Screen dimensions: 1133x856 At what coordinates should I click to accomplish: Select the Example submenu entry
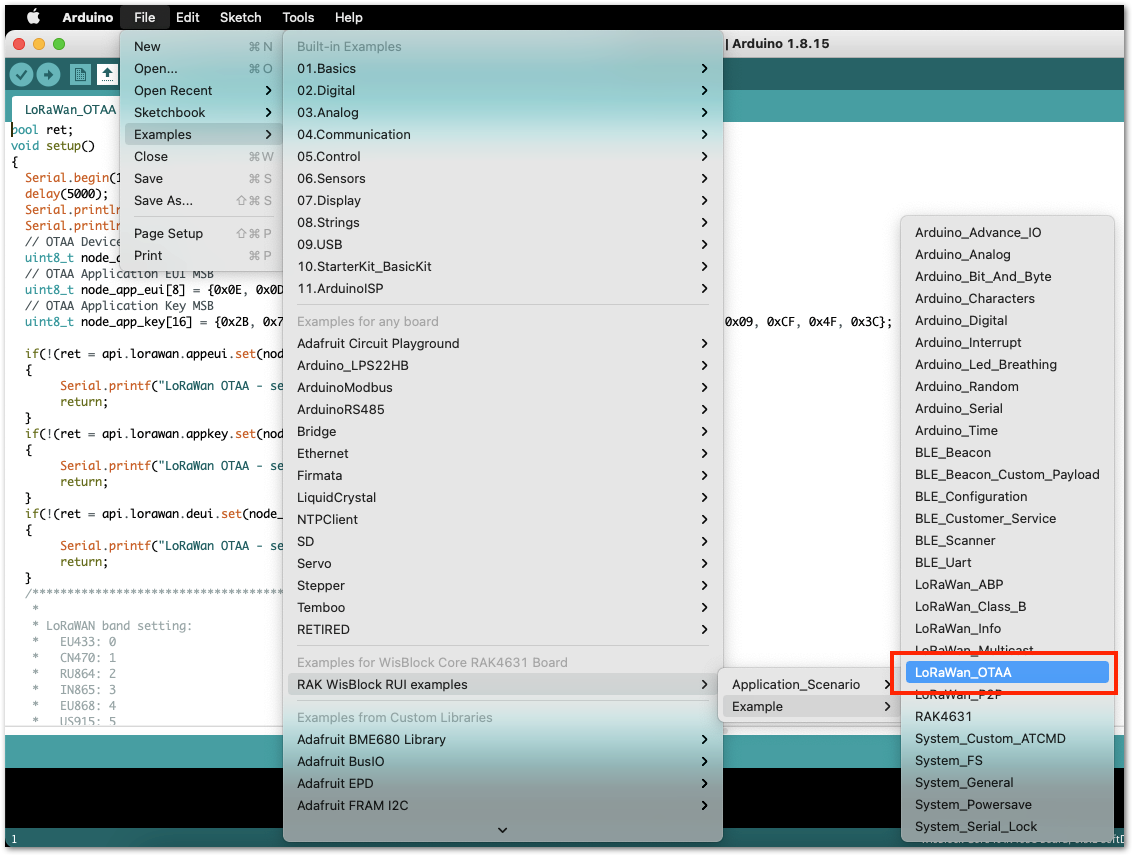809,706
